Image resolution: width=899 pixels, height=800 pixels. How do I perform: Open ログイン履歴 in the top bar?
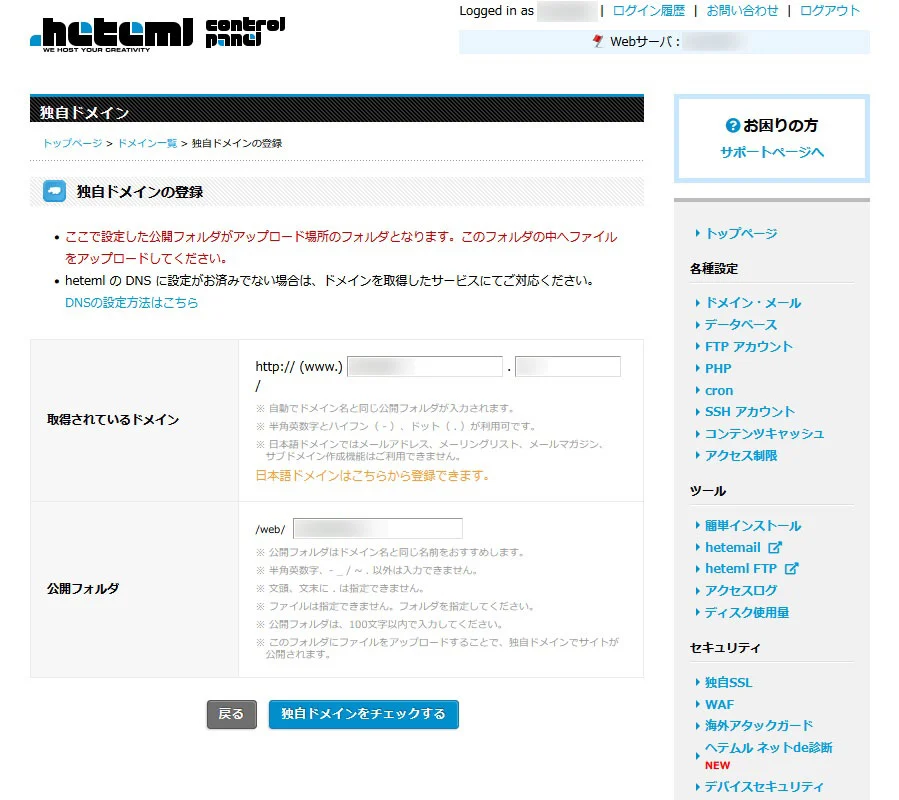648,11
